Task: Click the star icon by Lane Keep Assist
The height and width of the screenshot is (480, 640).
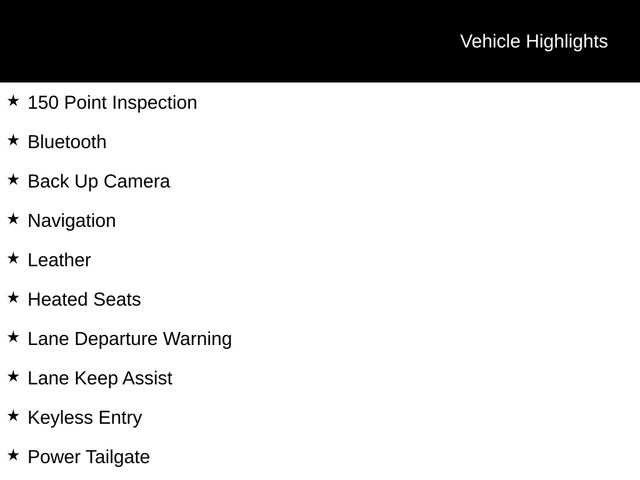Action: pyautogui.click(x=13, y=376)
